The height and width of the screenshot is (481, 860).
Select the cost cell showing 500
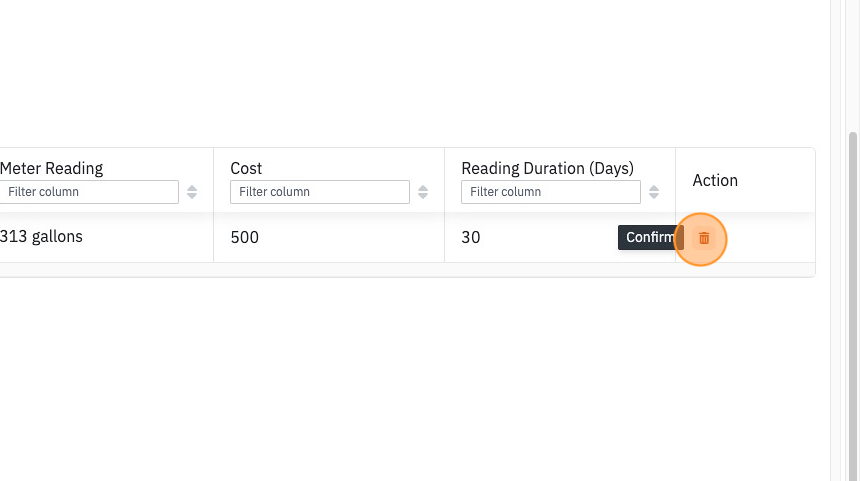(245, 237)
